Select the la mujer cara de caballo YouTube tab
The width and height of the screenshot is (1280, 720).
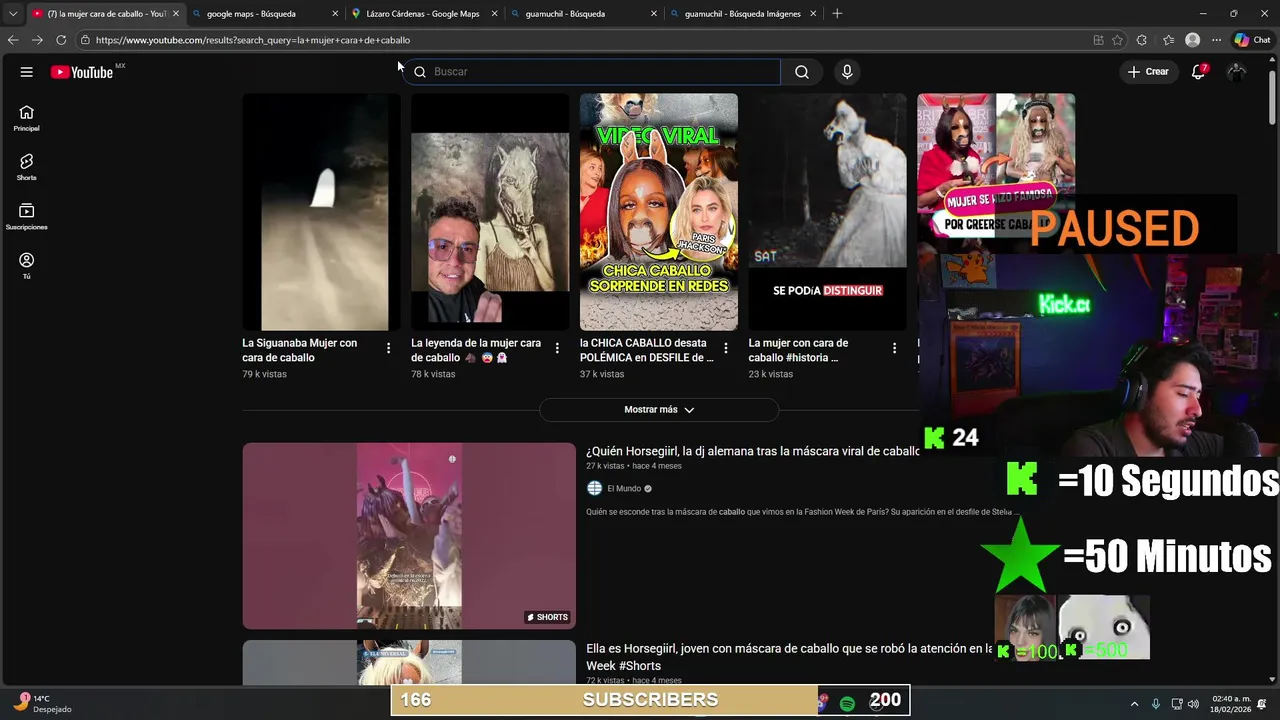105,14
